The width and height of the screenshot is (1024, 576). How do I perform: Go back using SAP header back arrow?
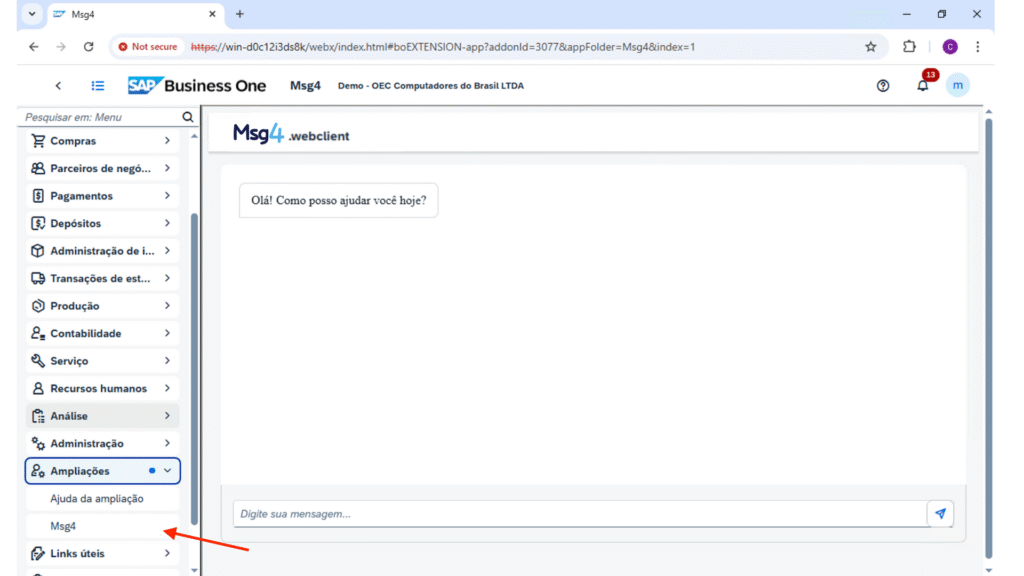[x=58, y=86]
